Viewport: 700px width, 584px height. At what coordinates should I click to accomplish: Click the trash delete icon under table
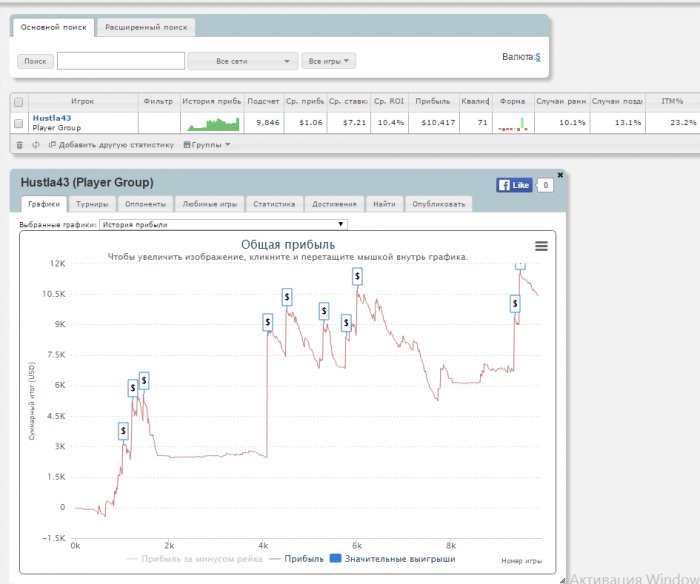[x=19, y=145]
